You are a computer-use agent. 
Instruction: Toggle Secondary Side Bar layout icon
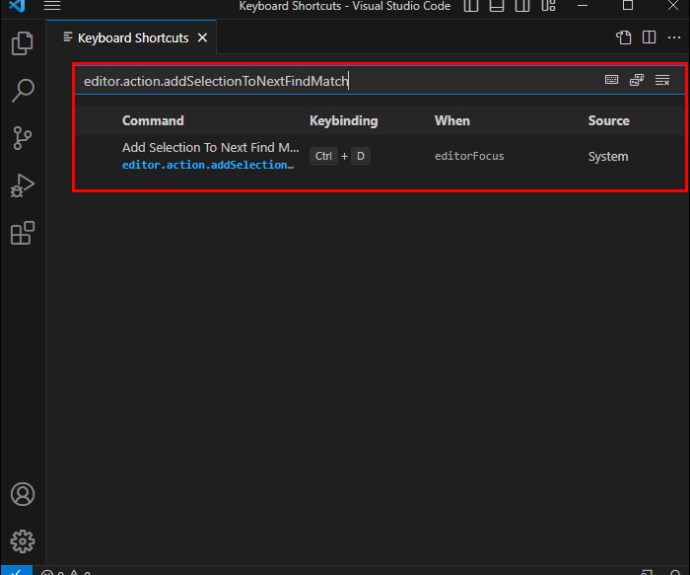point(522,6)
